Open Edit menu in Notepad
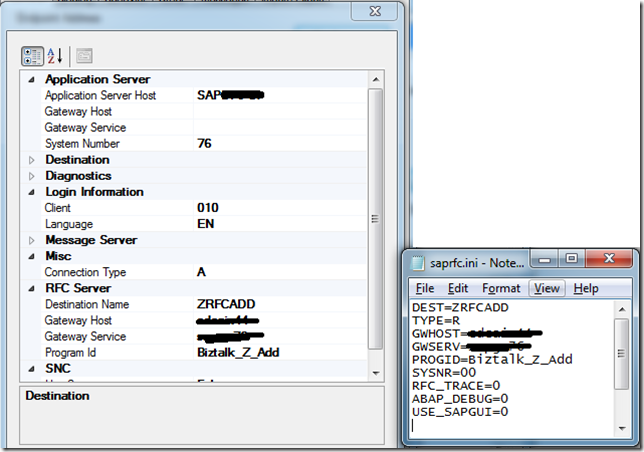 458,289
